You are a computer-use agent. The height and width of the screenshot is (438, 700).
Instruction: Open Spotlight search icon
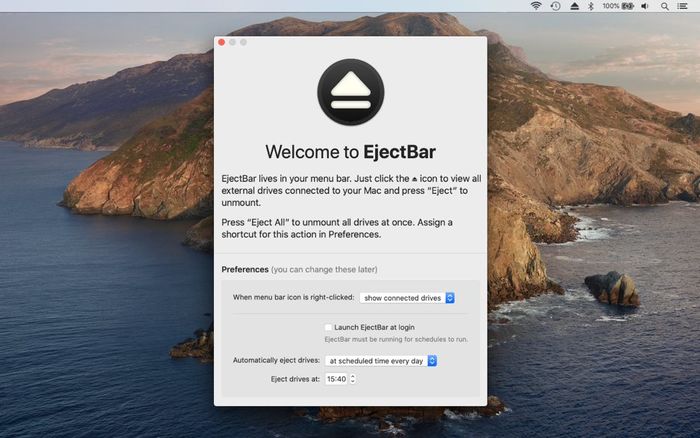(665, 6)
